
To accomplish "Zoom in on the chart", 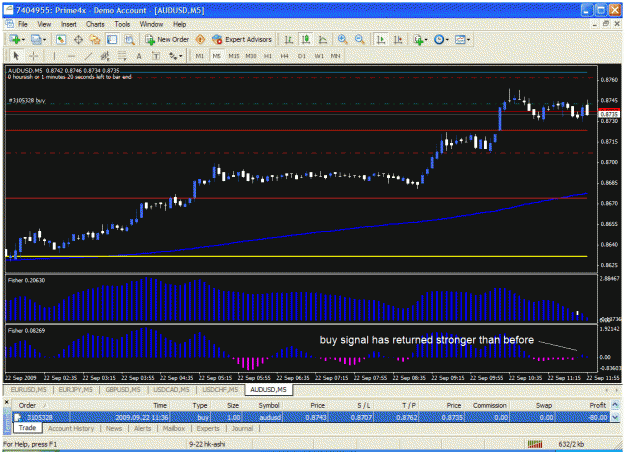I will (342, 39).
